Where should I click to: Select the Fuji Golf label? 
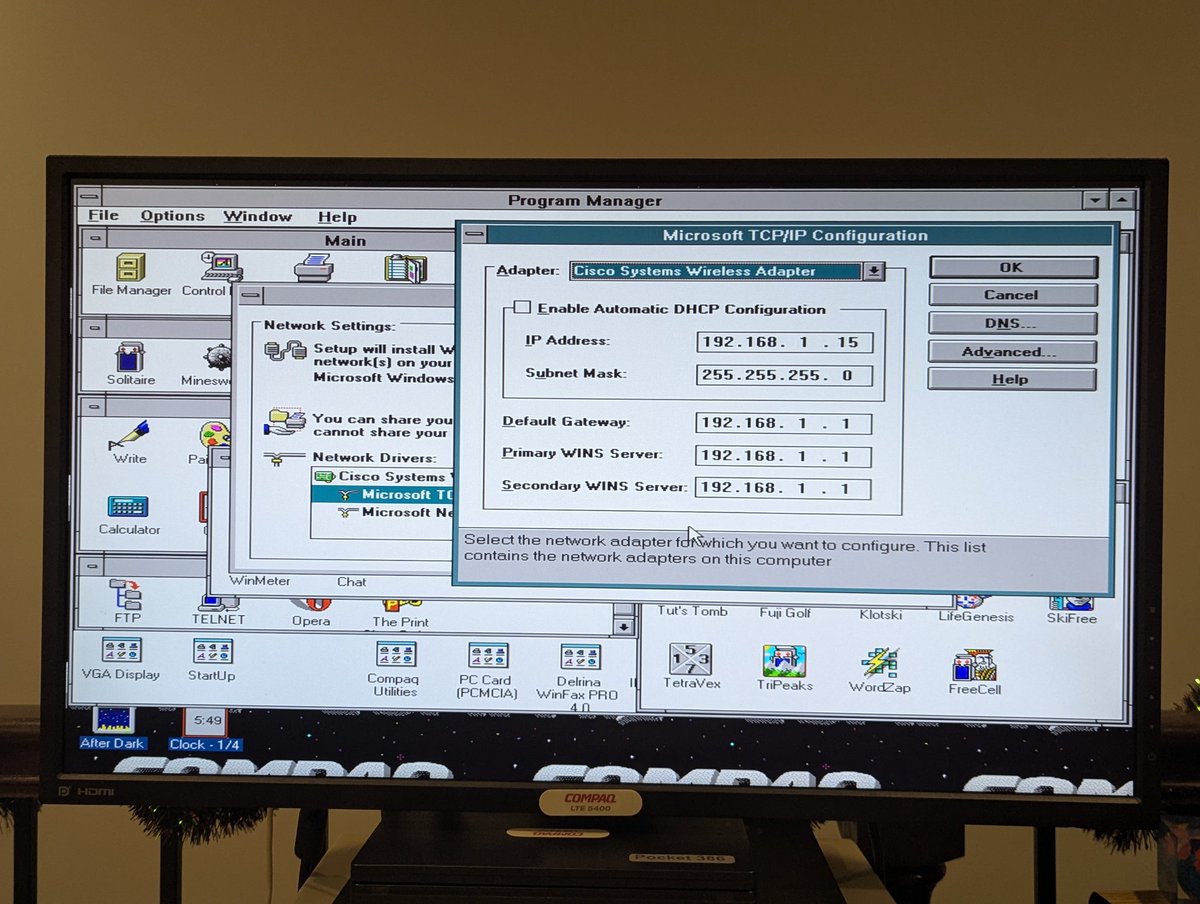[x=785, y=613]
